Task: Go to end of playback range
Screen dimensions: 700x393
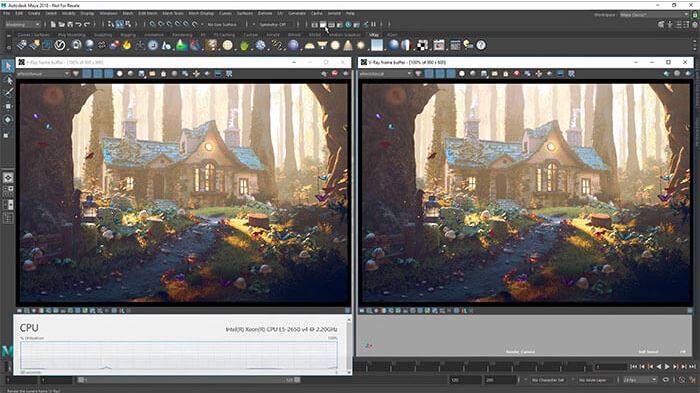Action: (692, 367)
